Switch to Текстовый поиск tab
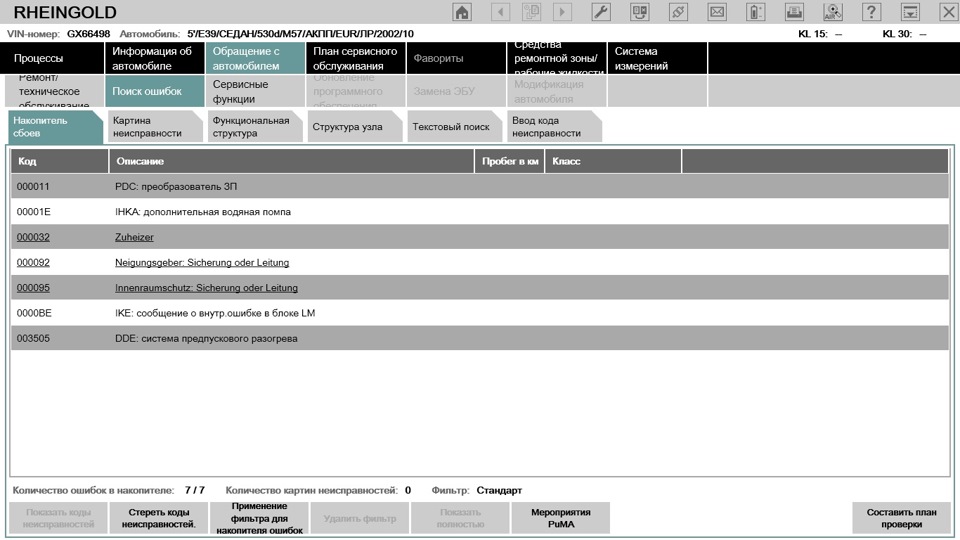The width and height of the screenshot is (960, 540). point(454,127)
